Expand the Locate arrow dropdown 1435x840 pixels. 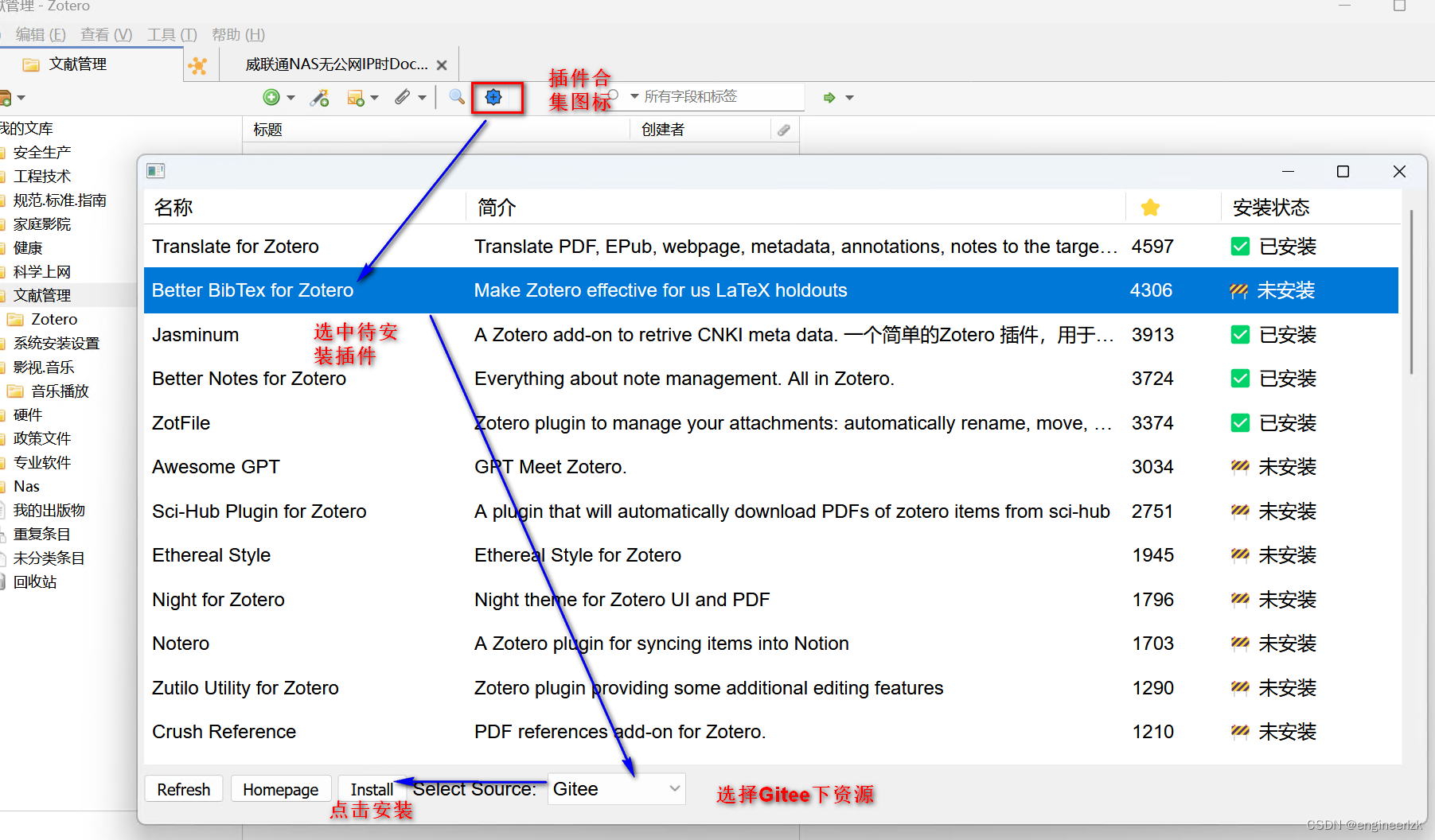(849, 98)
